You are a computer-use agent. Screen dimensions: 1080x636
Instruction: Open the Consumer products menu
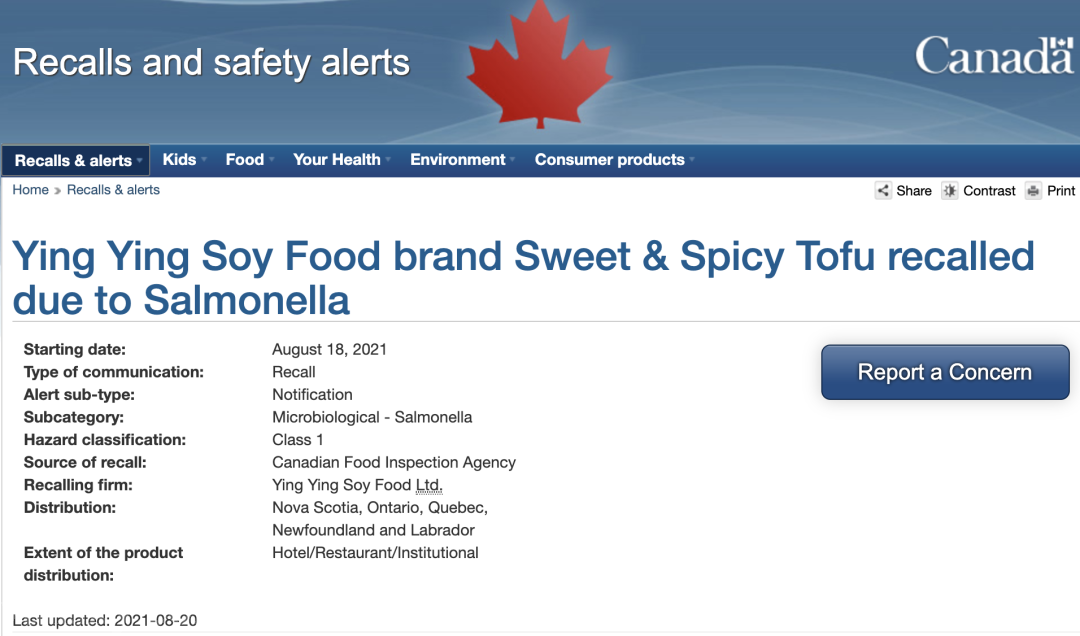pos(609,160)
